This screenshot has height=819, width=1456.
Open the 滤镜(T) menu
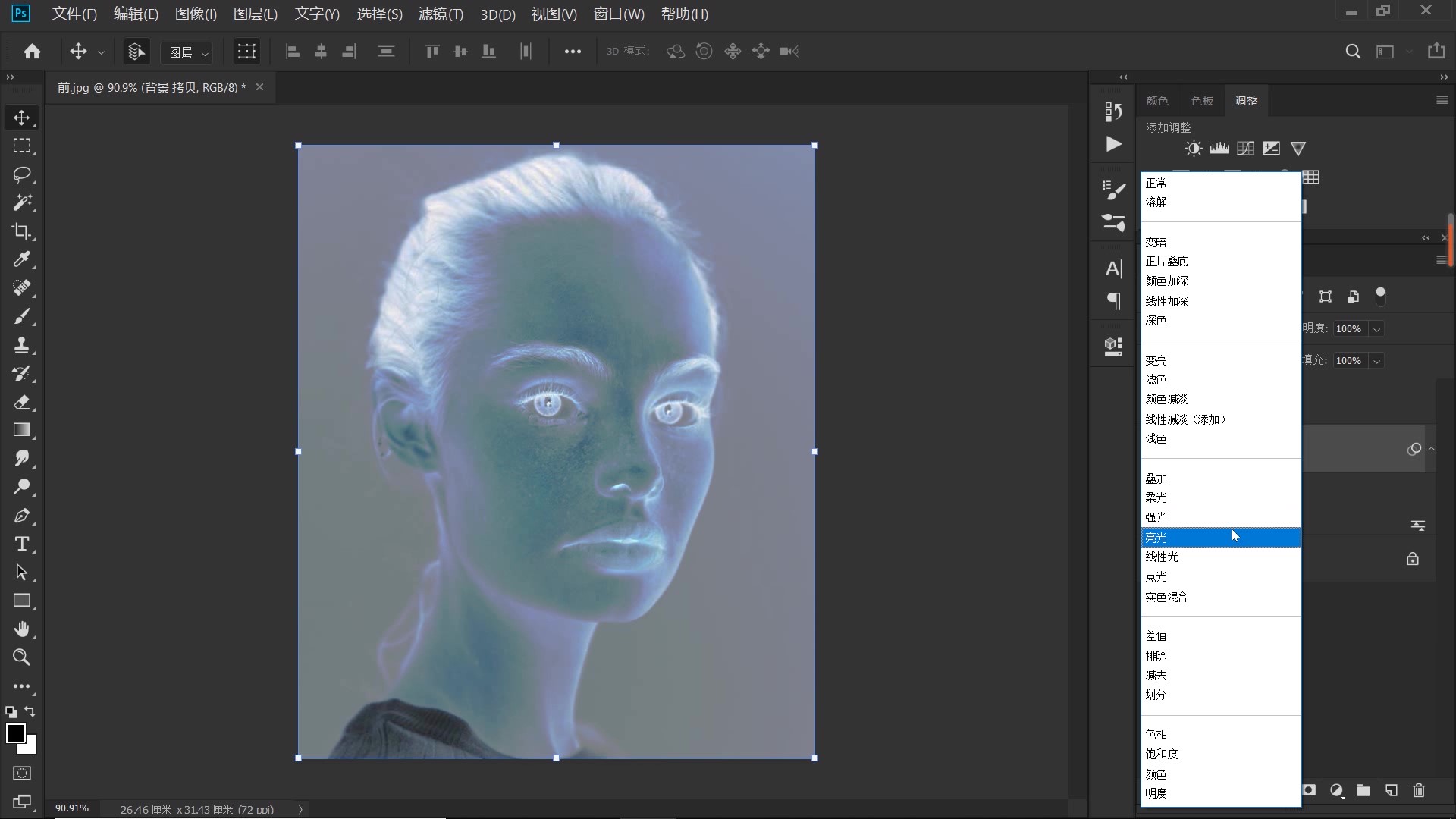click(x=441, y=14)
